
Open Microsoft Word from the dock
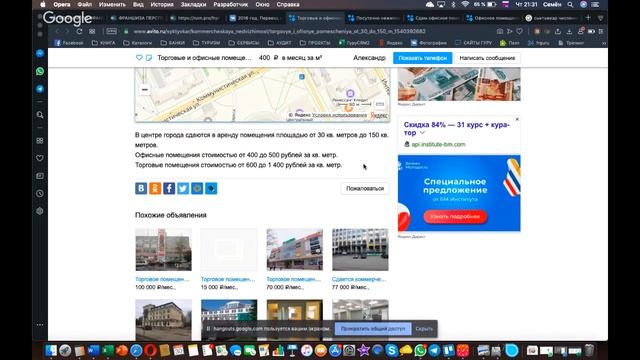pos(93,350)
